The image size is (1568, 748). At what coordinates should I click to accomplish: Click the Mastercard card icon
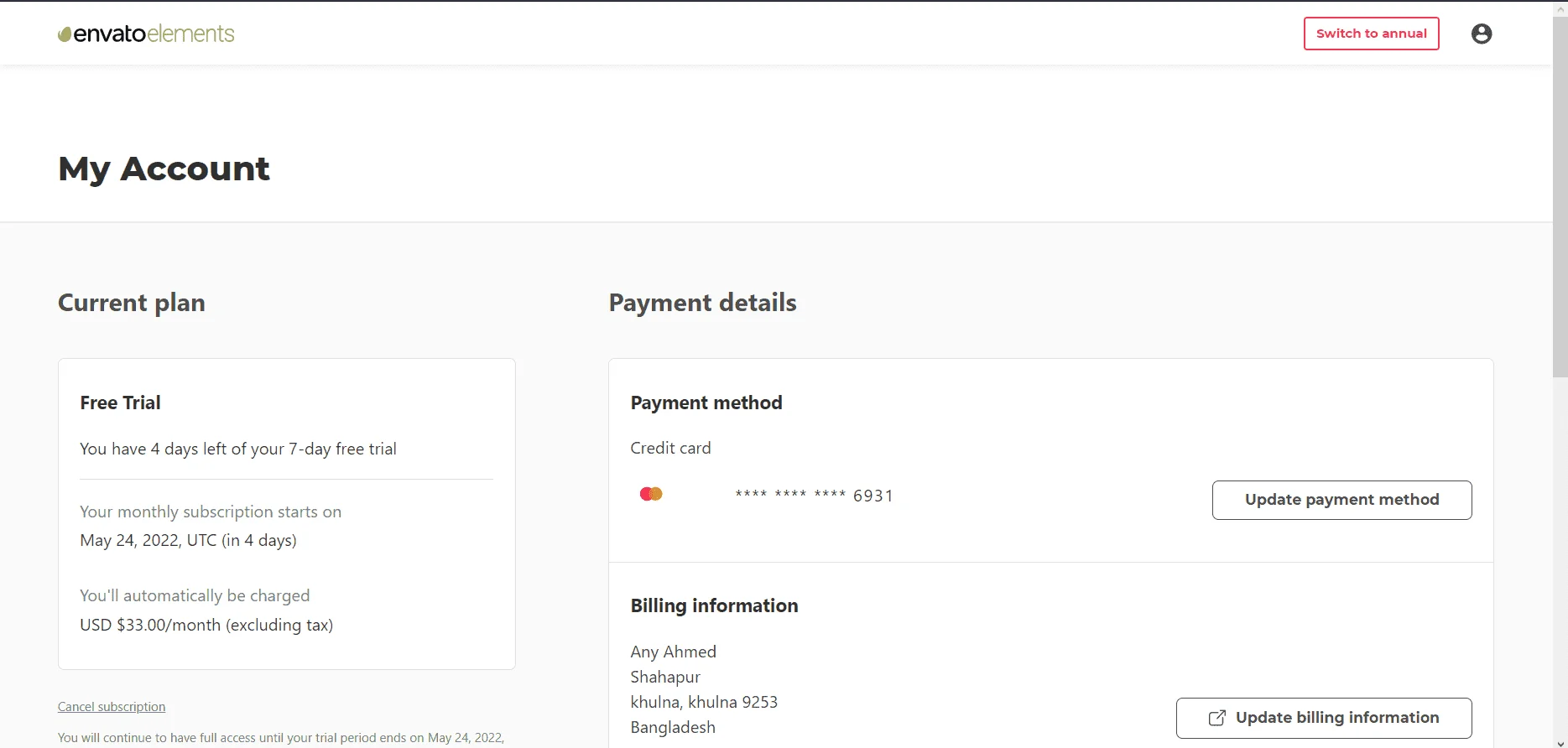click(x=651, y=494)
